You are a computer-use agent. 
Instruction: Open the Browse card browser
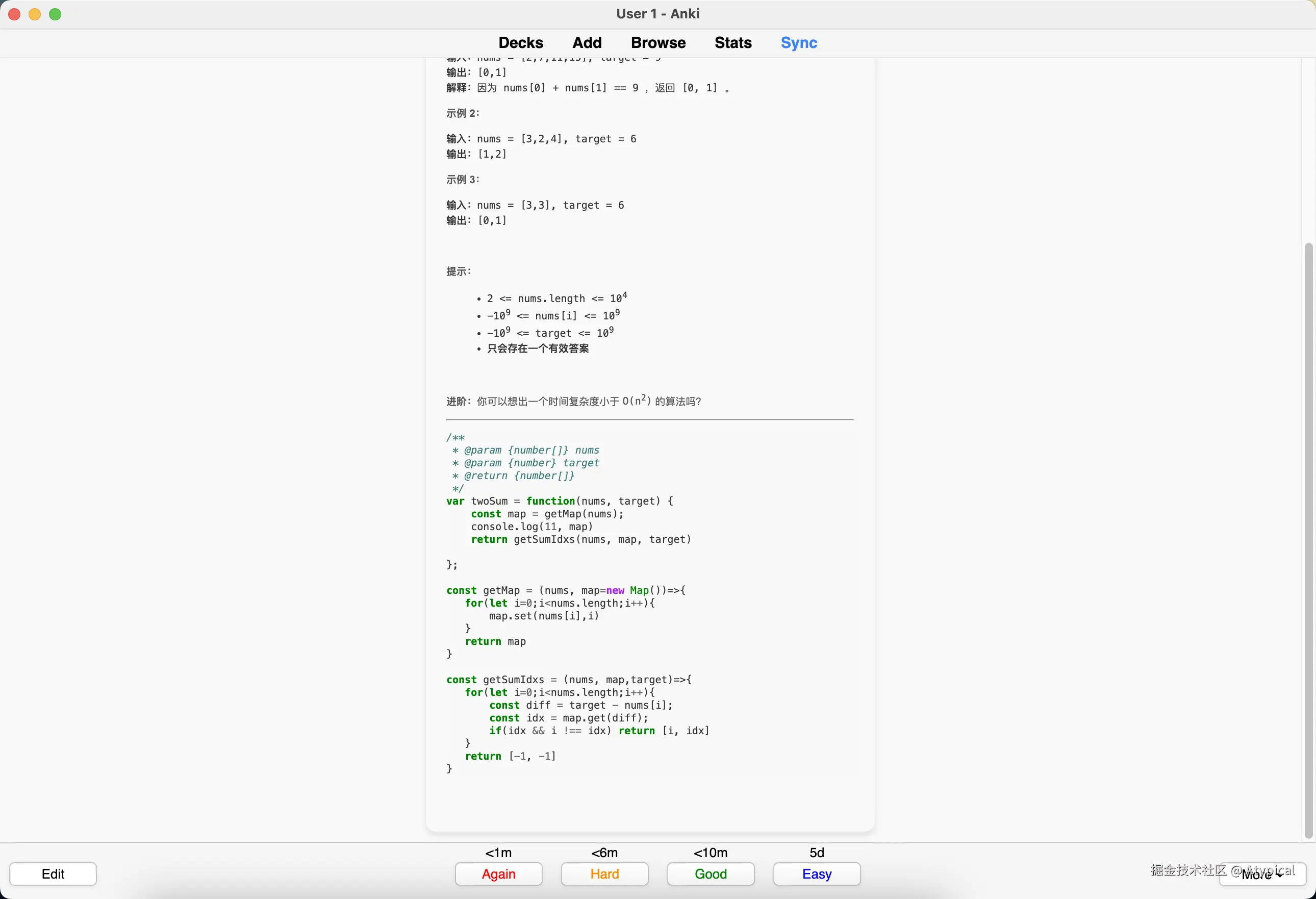pos(658,42)
